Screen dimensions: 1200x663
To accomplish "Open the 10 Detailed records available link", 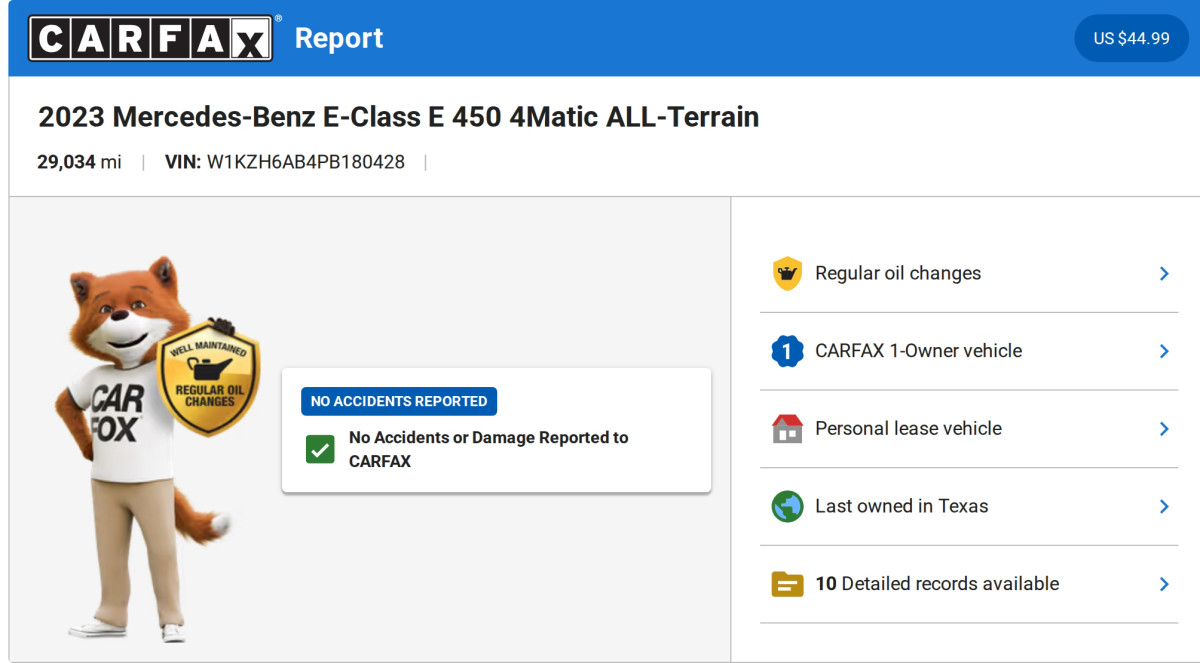I will point(936,584).
